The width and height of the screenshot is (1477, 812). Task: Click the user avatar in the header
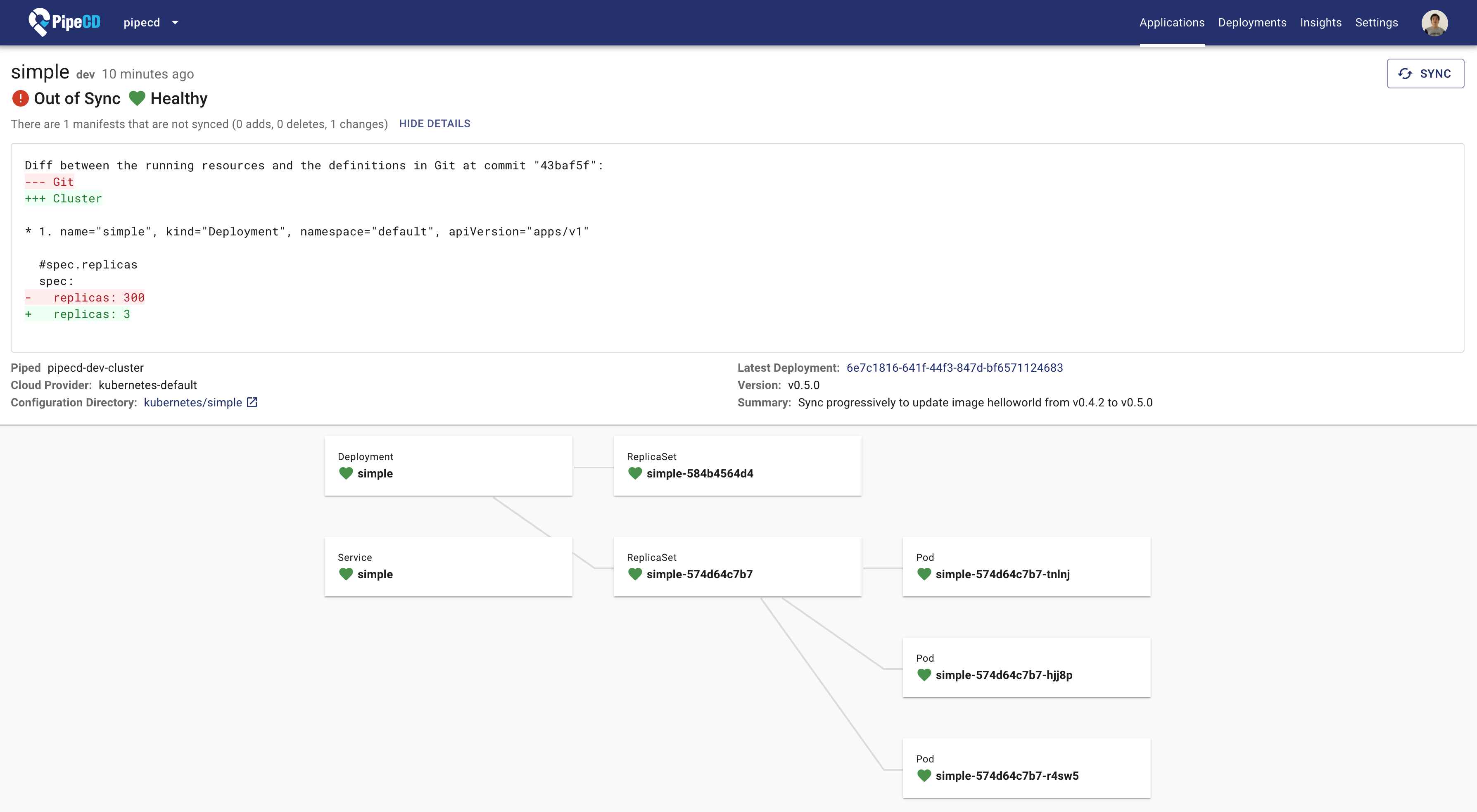(x=1434, y=23)
